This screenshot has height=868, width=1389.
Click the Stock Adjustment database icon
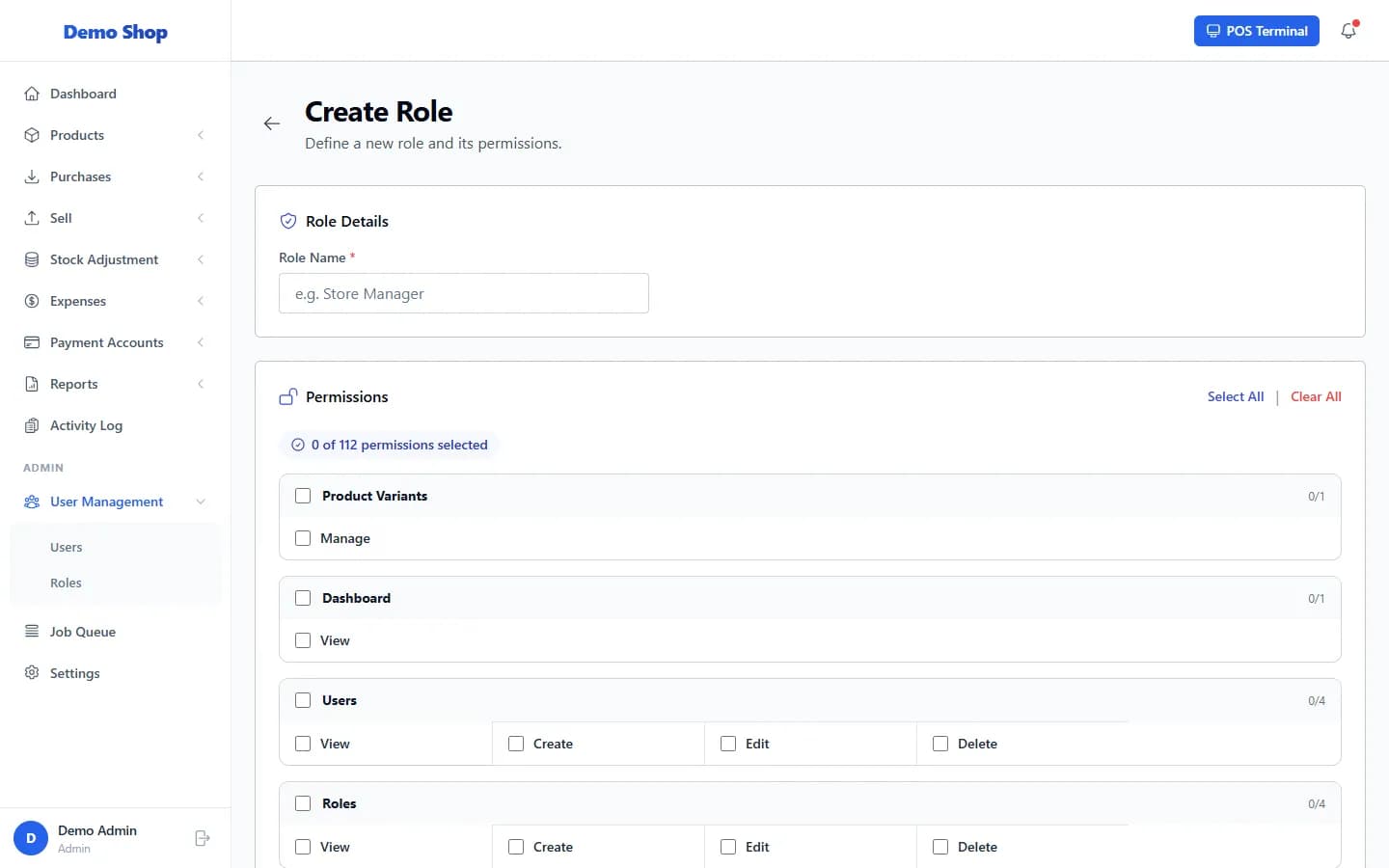32,259
